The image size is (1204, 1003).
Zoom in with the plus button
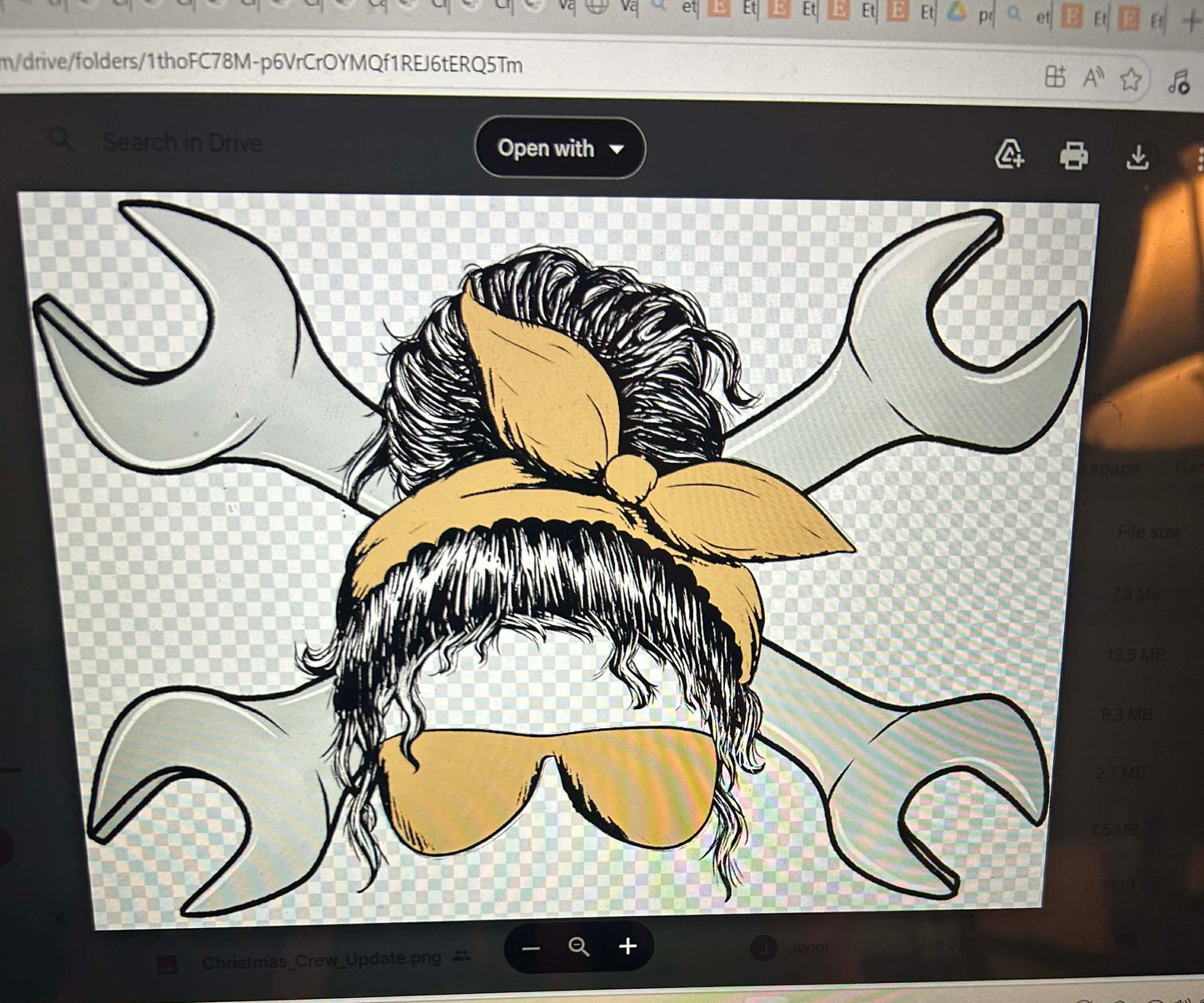(x=627, y=946)
